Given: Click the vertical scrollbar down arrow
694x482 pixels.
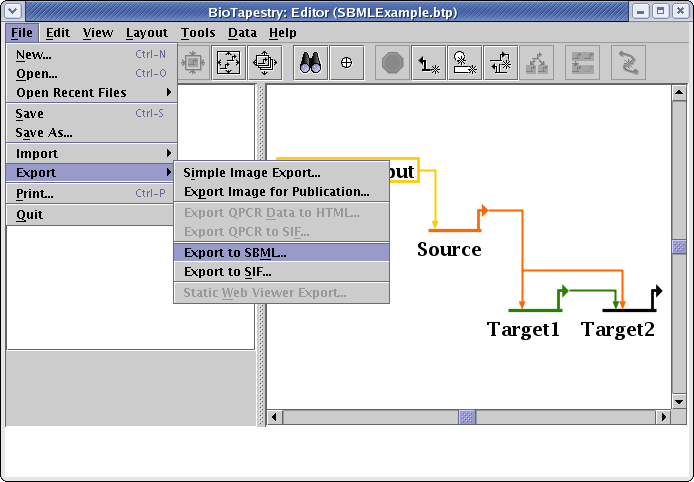Looking at the screenshot, I should pos(679,400).
